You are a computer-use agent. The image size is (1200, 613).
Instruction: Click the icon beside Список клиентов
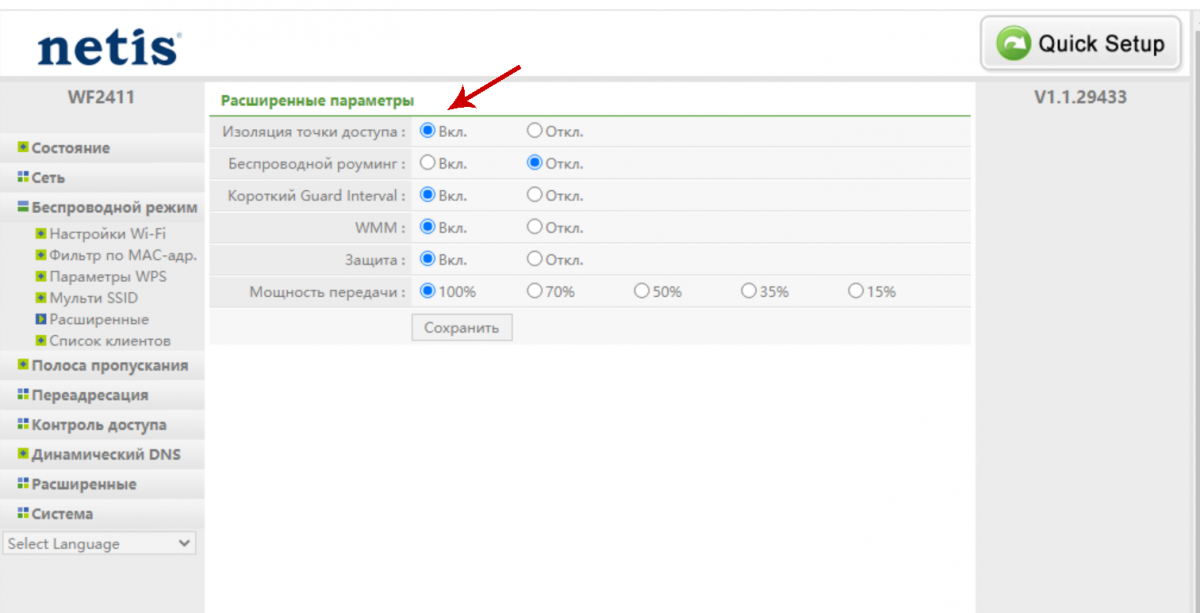coord(41,340)
